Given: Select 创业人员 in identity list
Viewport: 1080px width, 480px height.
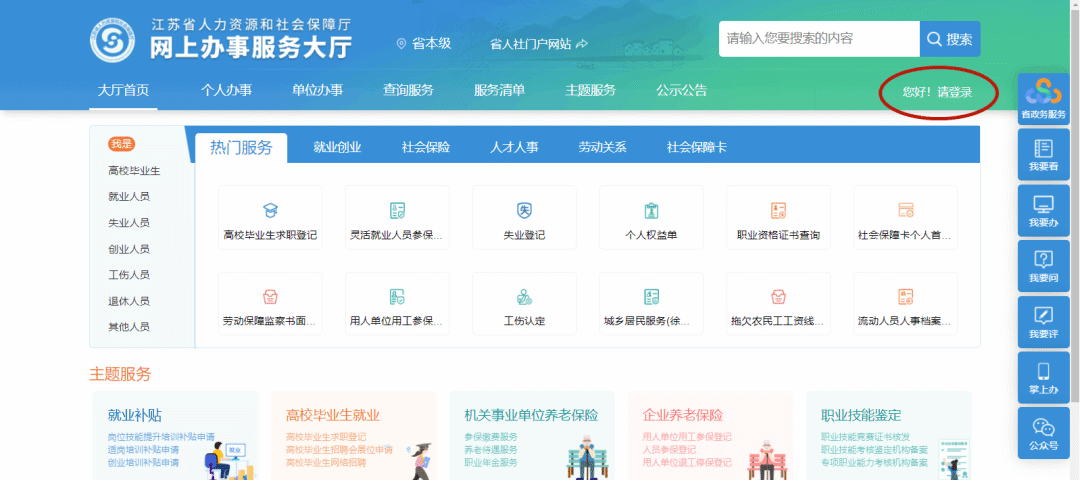Looking at the screenshot, I should tap(129, 249).
